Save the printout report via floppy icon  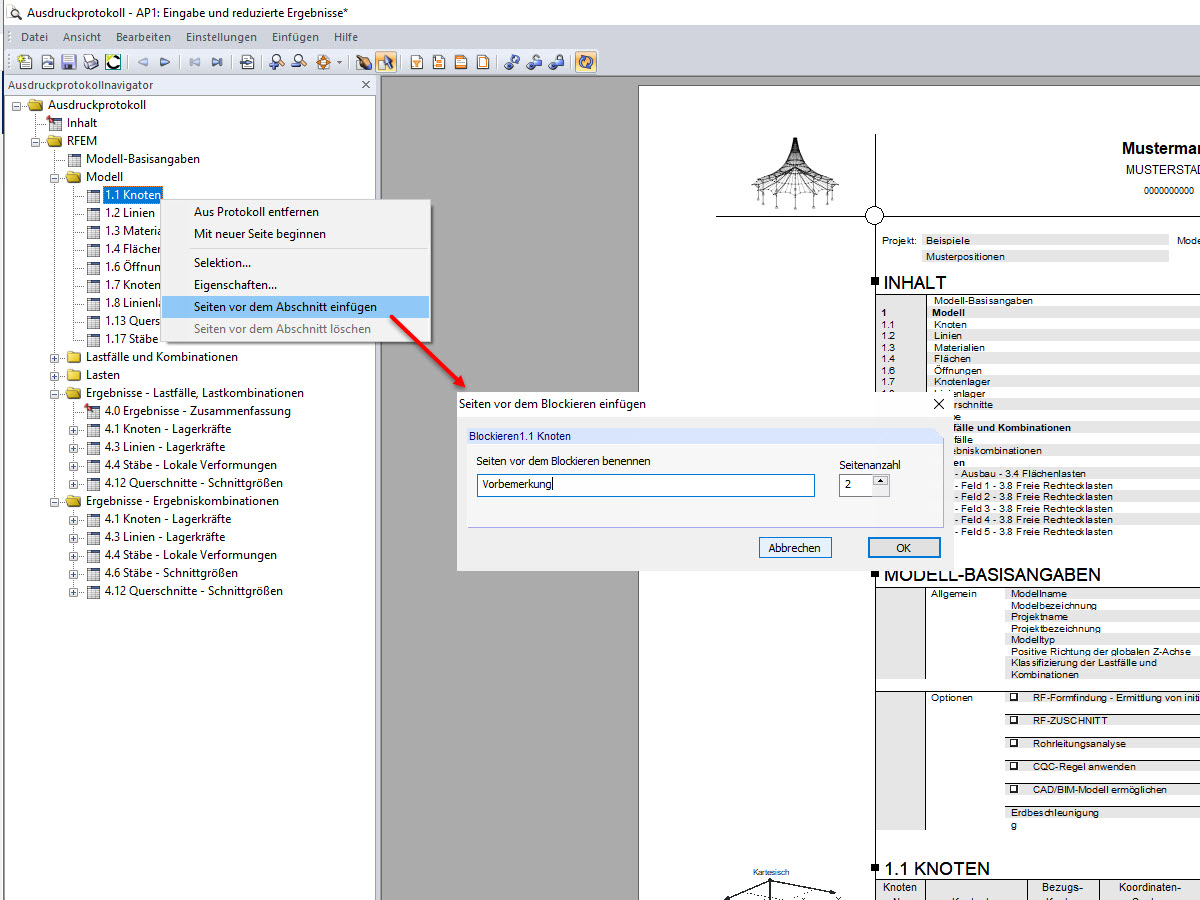69,62
